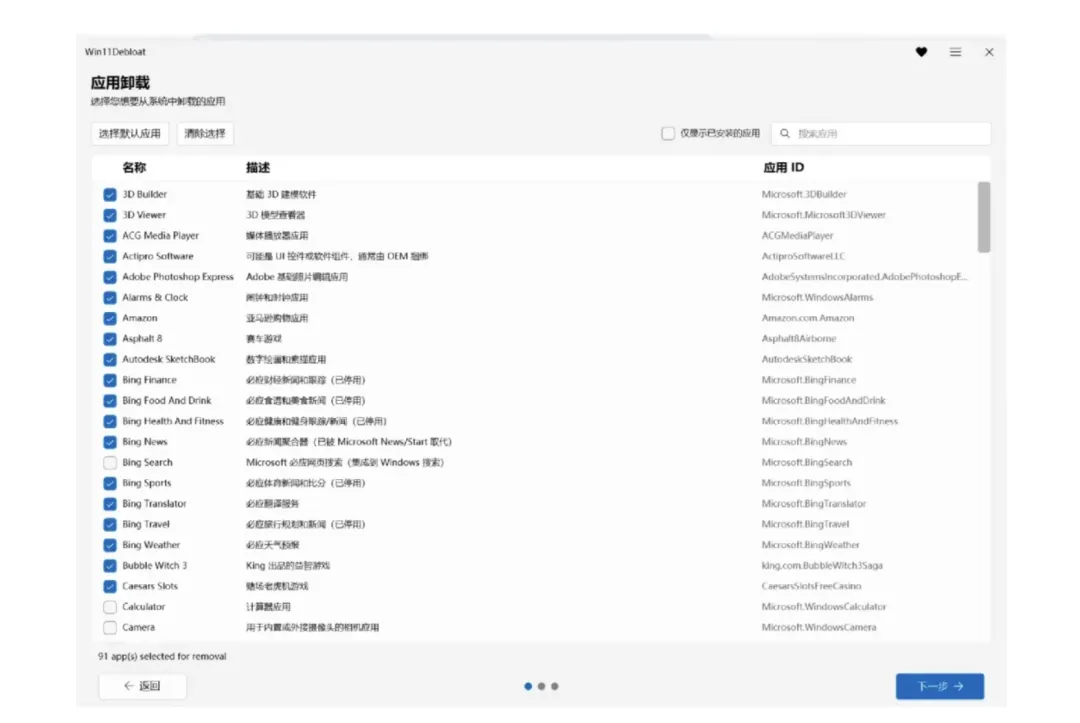
Task: Click Microsoft.WindowsAlarms app ID
Action: point(818,297)
